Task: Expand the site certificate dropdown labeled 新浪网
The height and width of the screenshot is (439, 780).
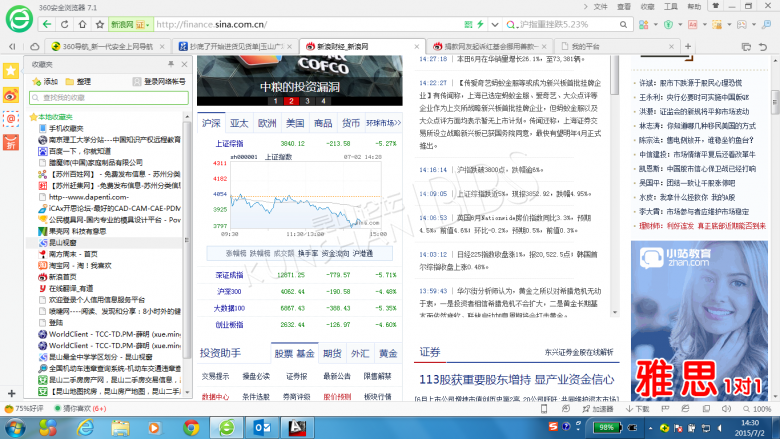Action: pos(131,24)
